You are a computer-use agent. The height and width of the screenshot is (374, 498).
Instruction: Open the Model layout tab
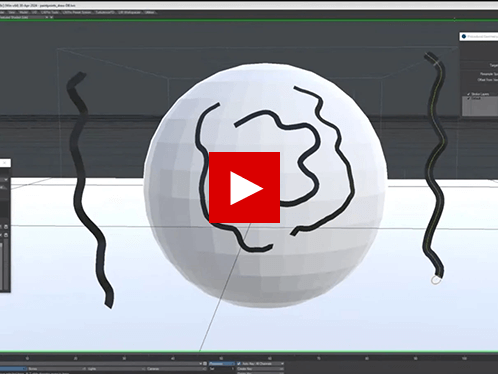pos(24,13)
